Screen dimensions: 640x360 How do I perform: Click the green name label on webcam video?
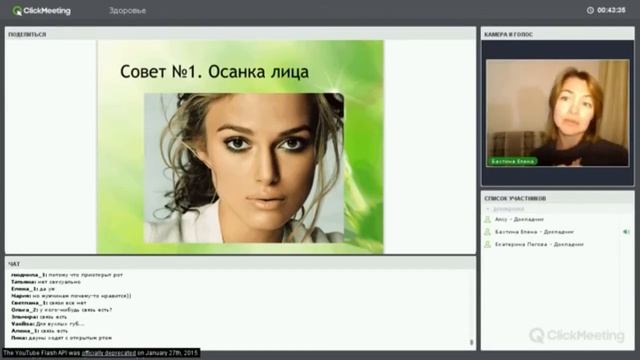point(513,161)
